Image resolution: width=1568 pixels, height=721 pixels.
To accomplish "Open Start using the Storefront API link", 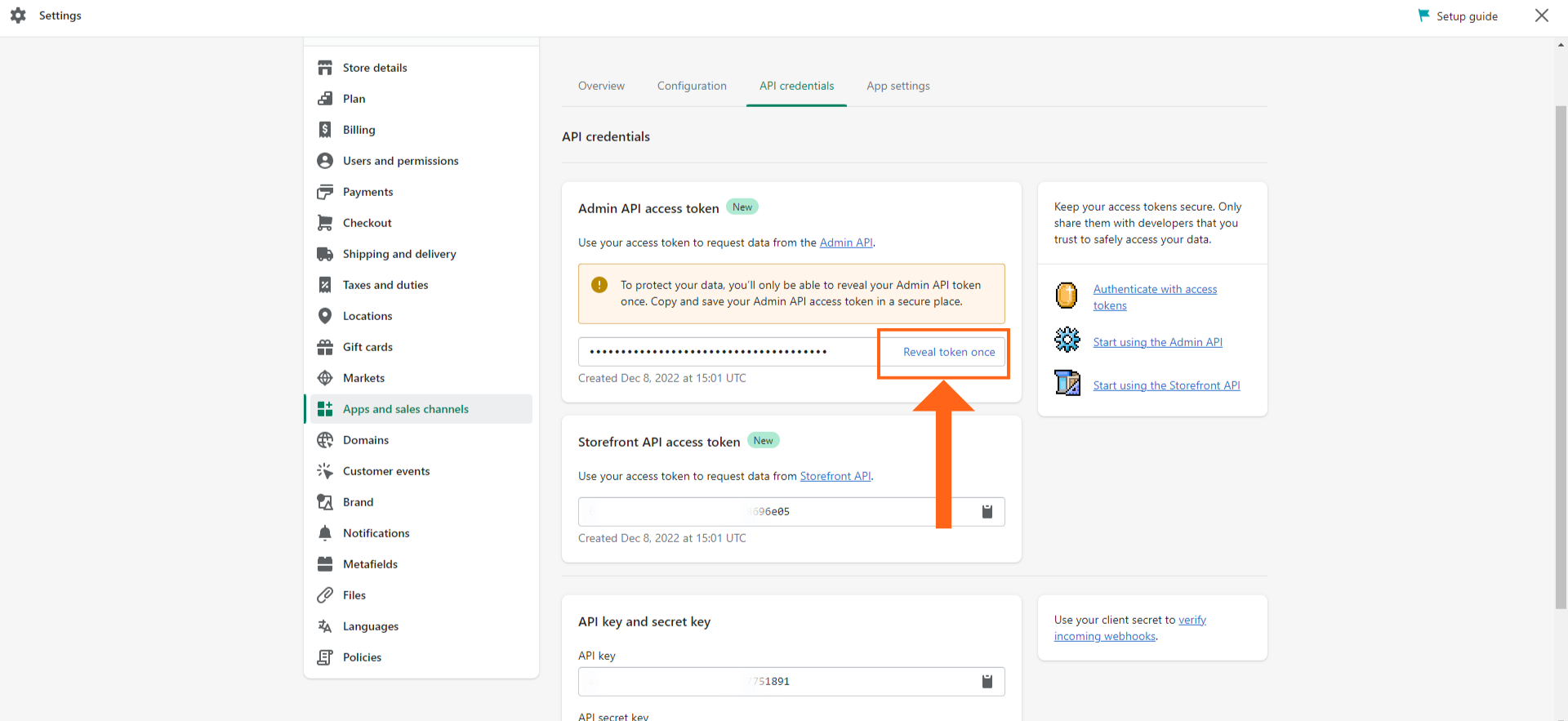I will (1166, 385).
